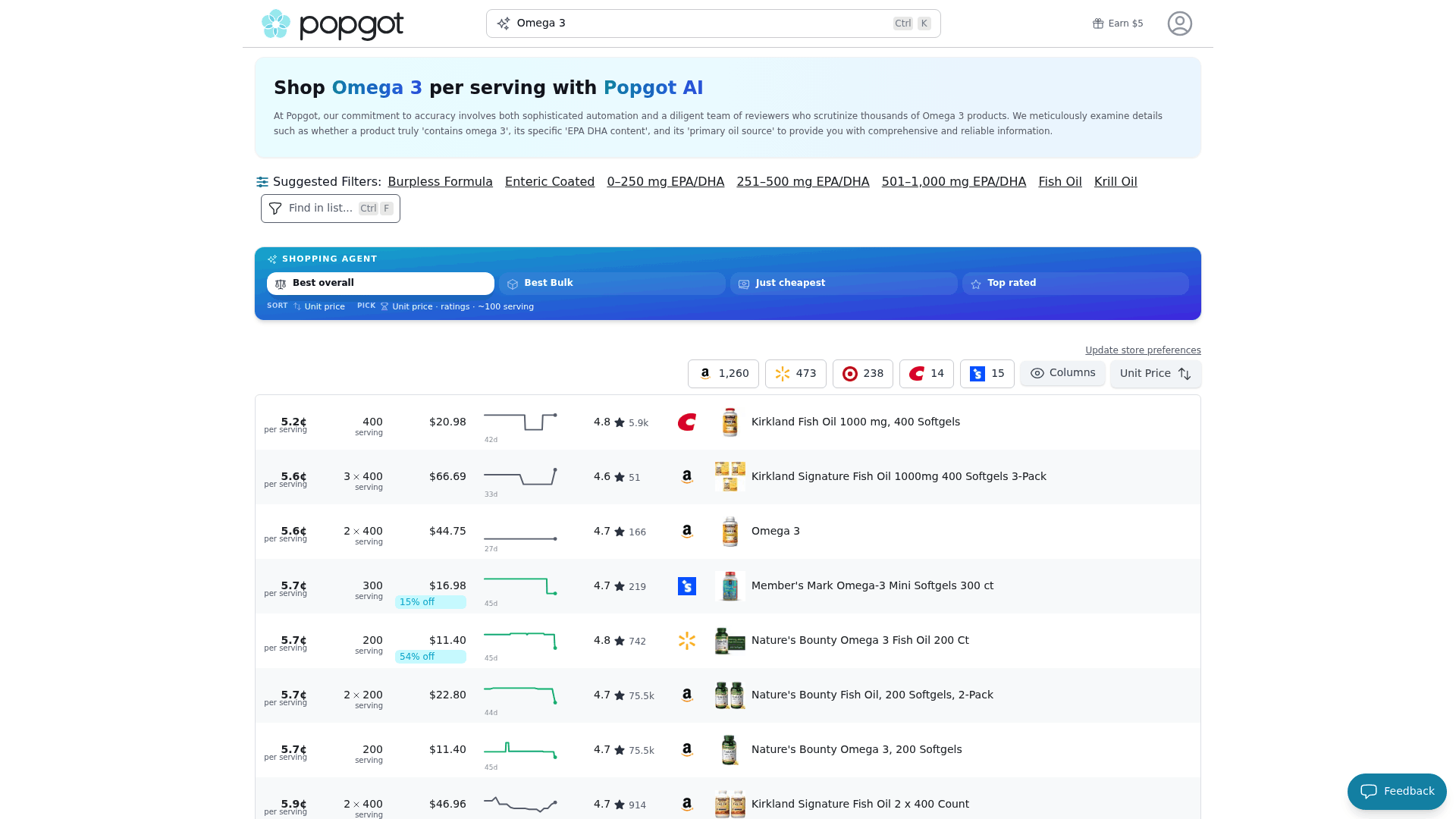Toggle Walmart store filter with 473 results
The height and width of the screenshot is (819, 1456).
pos(795,374)
